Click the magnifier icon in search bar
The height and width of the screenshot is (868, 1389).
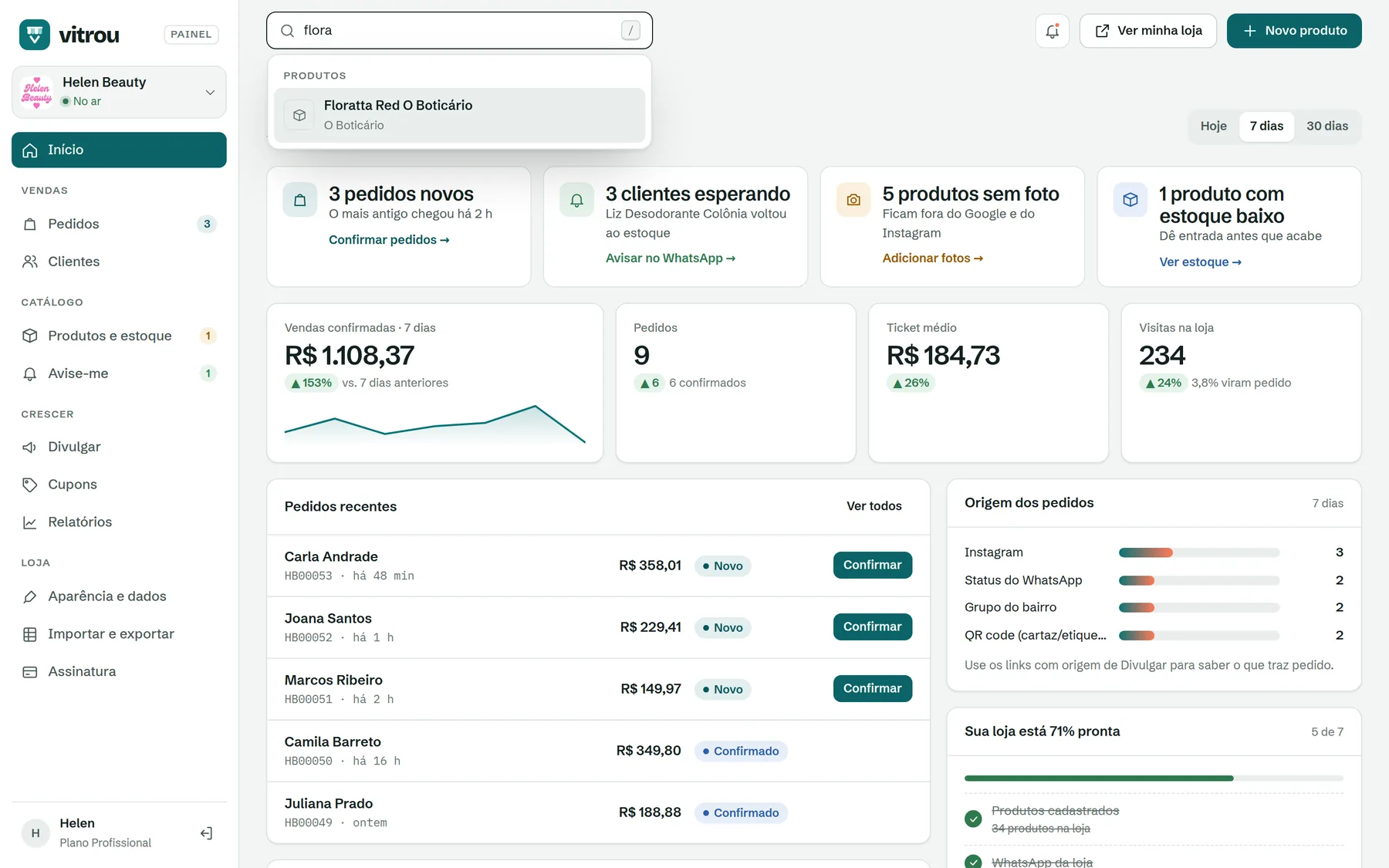287,31
